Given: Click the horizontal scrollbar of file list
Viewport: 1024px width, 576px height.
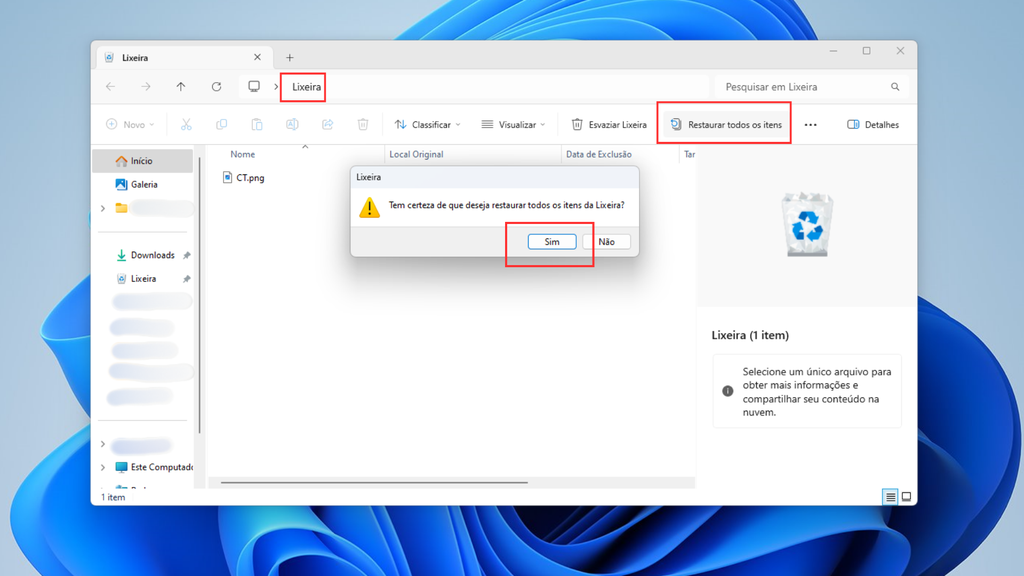Looking at the screenshot, I should [x=374, y=483].
